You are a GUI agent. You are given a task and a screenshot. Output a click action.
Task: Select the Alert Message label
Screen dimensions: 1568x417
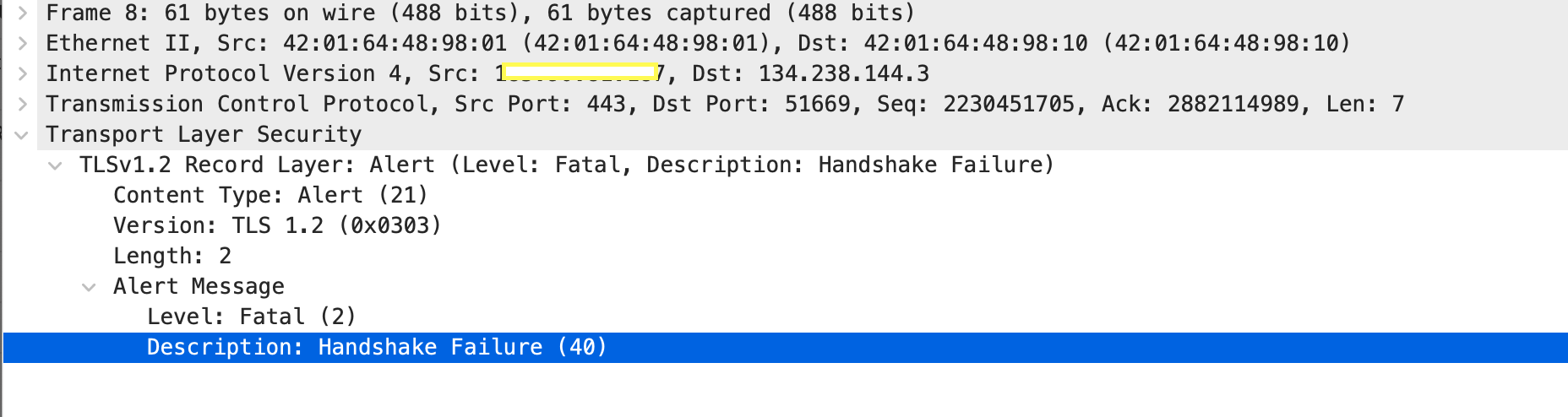199,286
